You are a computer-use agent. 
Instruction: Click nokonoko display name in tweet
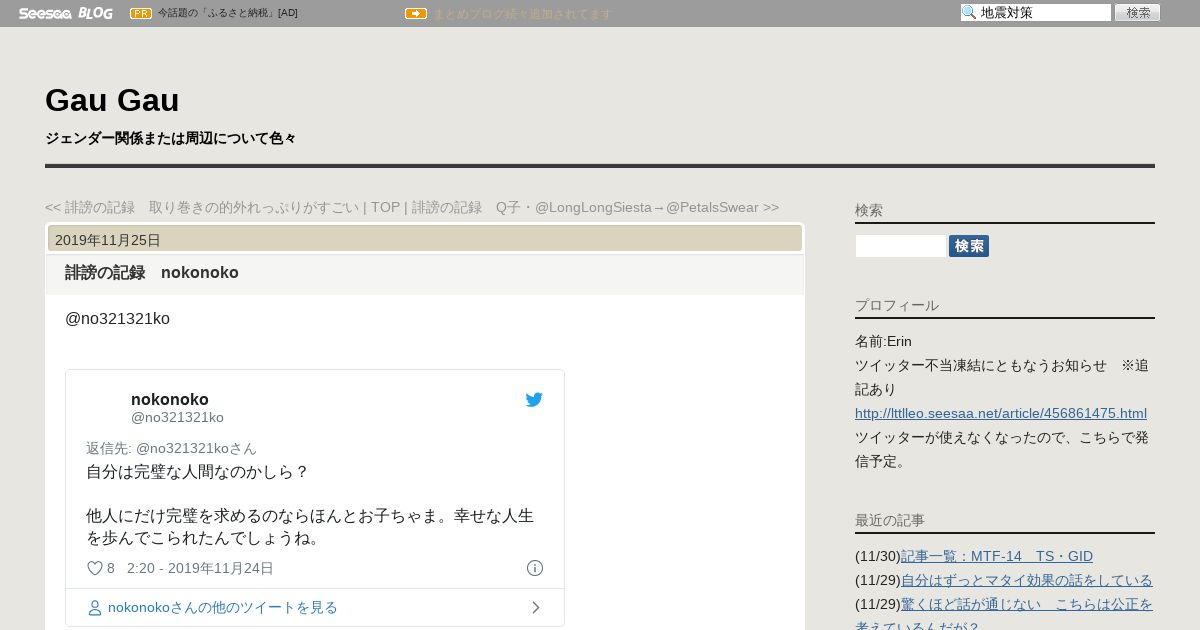170,399
